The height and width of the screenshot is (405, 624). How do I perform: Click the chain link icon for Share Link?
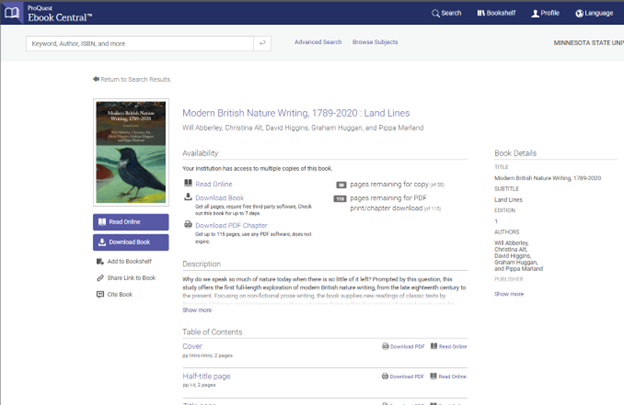point(100,278)
